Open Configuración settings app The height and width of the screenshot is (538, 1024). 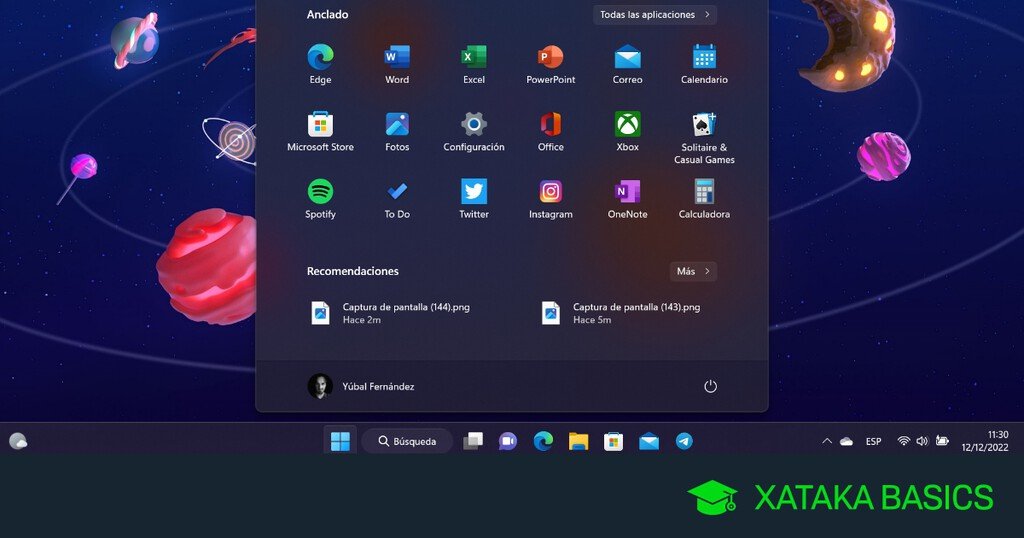[474, 132]
